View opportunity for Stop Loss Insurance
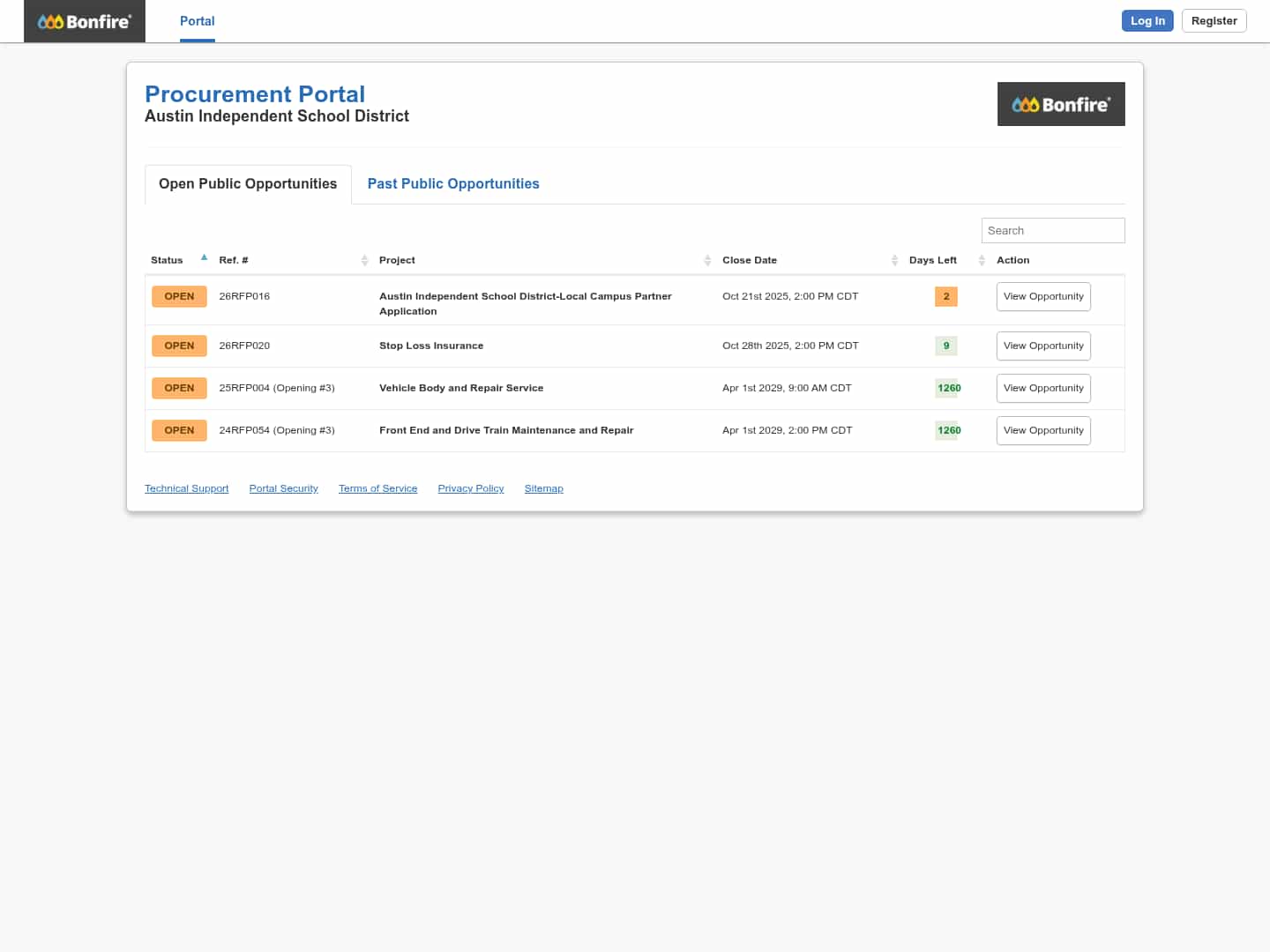 [1042, 346]
